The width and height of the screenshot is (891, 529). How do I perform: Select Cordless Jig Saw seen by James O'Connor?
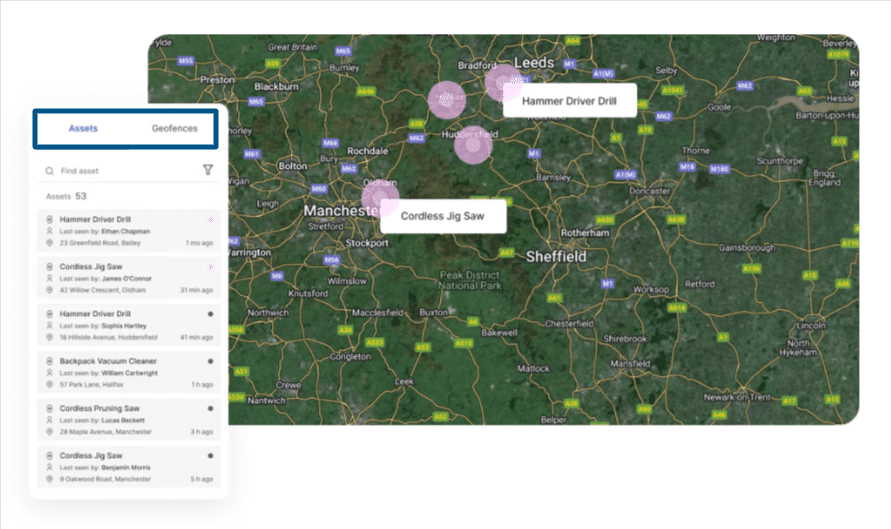pyautogui.click(x=129, y=278)
